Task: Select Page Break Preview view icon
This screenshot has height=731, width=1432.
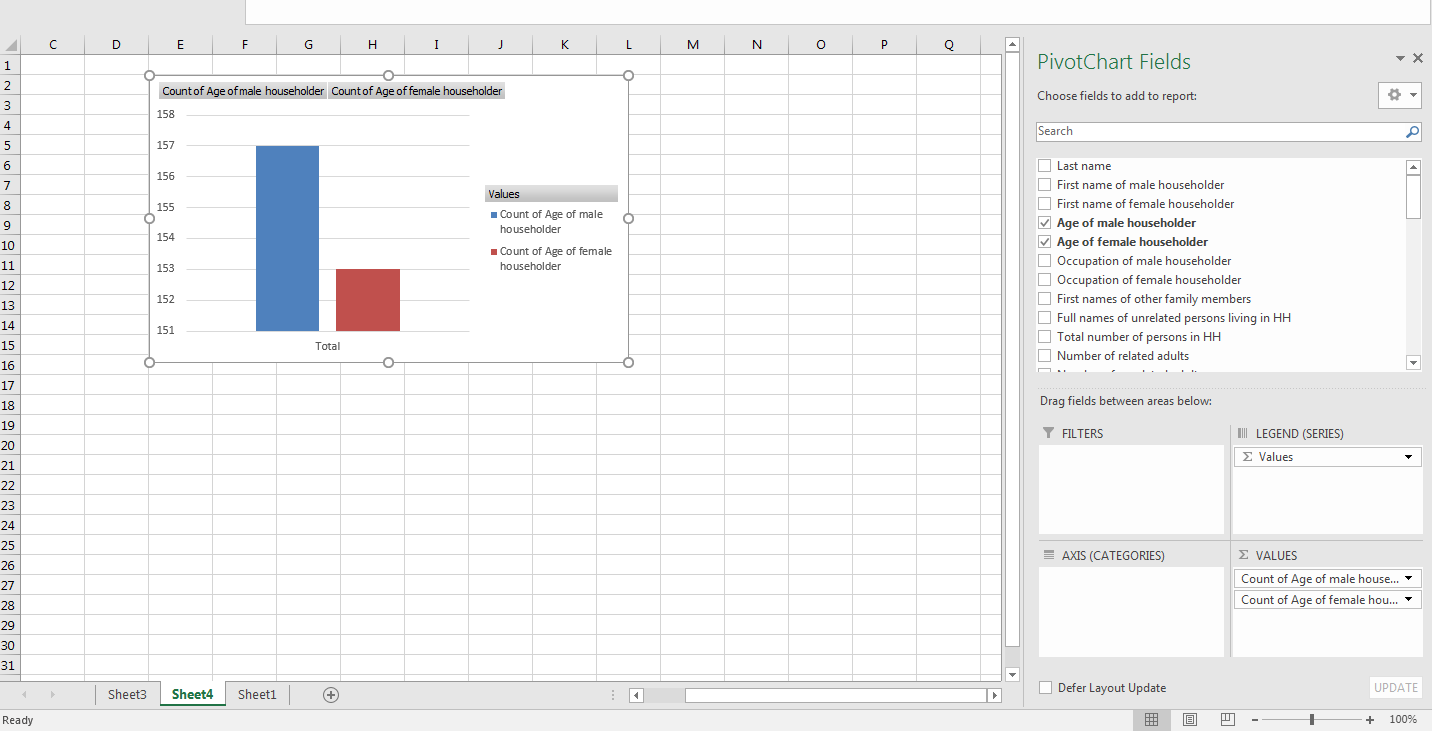Action: tap(1227, 720)
